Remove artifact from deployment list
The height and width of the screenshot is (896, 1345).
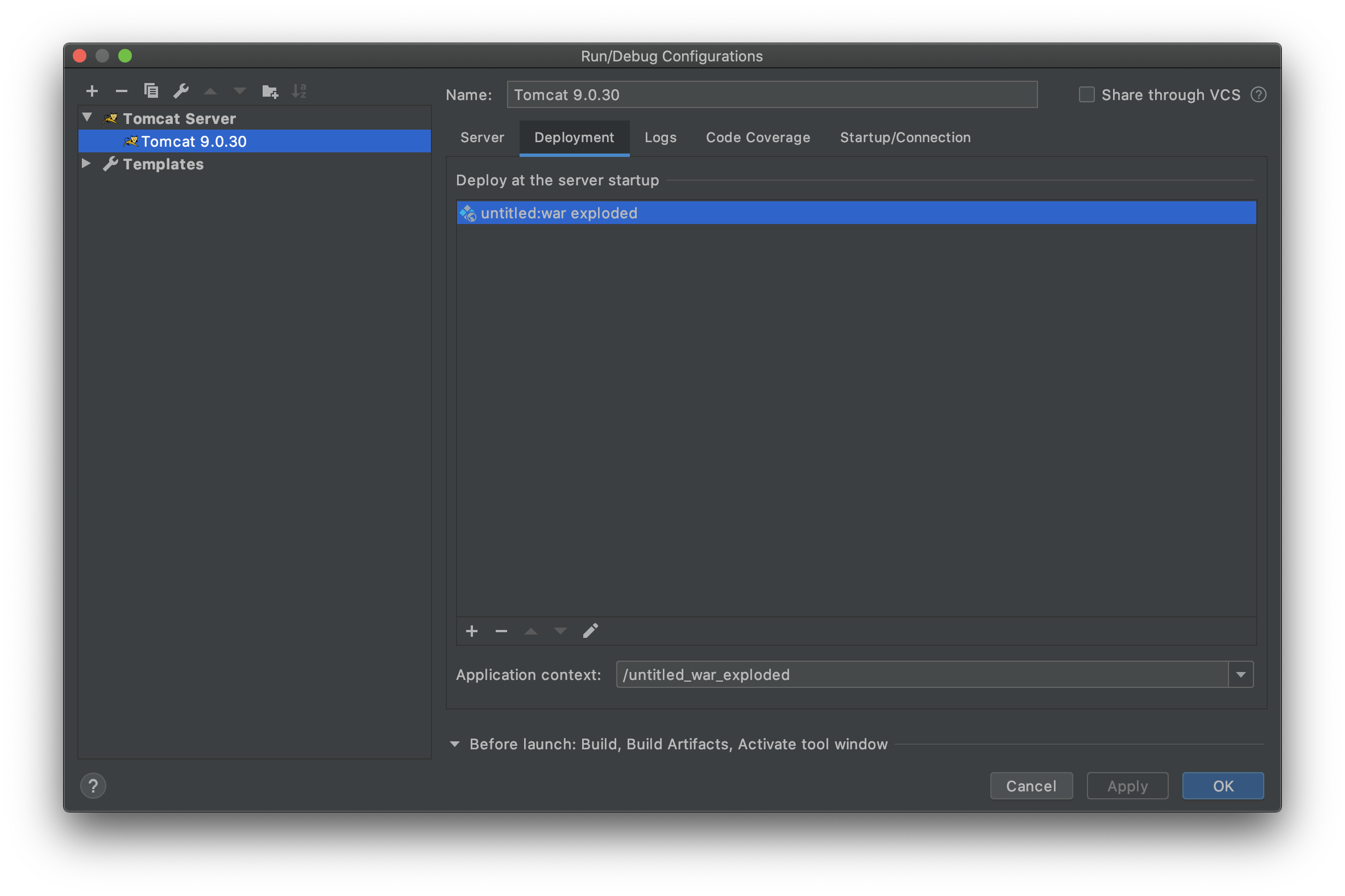(501, 631)
